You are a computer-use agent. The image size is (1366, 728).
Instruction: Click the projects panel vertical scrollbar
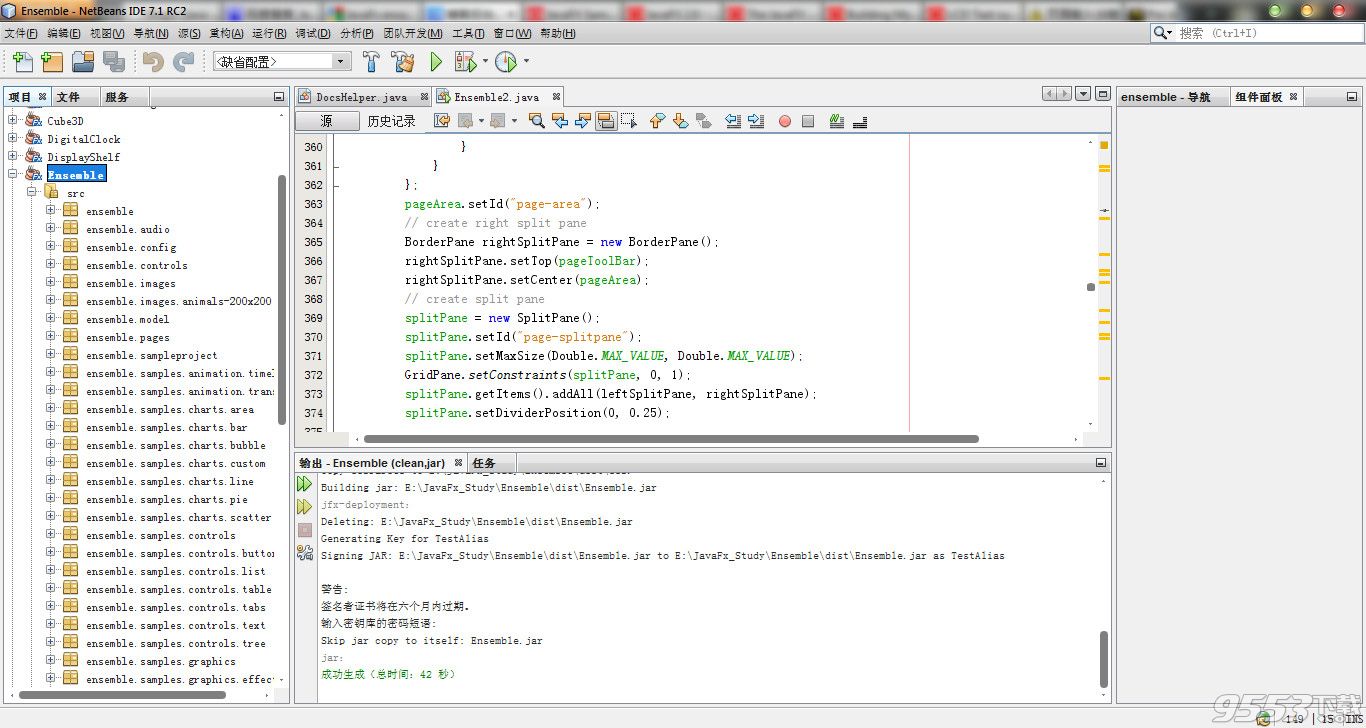click(x=282, y=300)
